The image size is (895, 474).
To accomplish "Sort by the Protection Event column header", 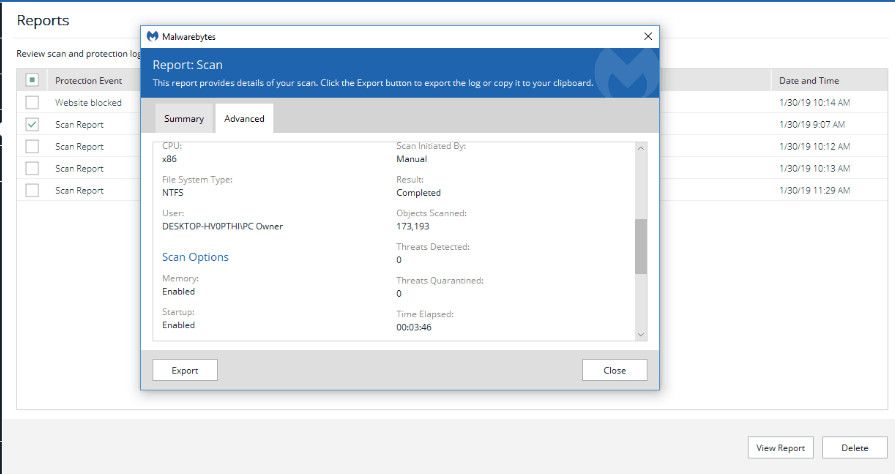I will 88,80.
